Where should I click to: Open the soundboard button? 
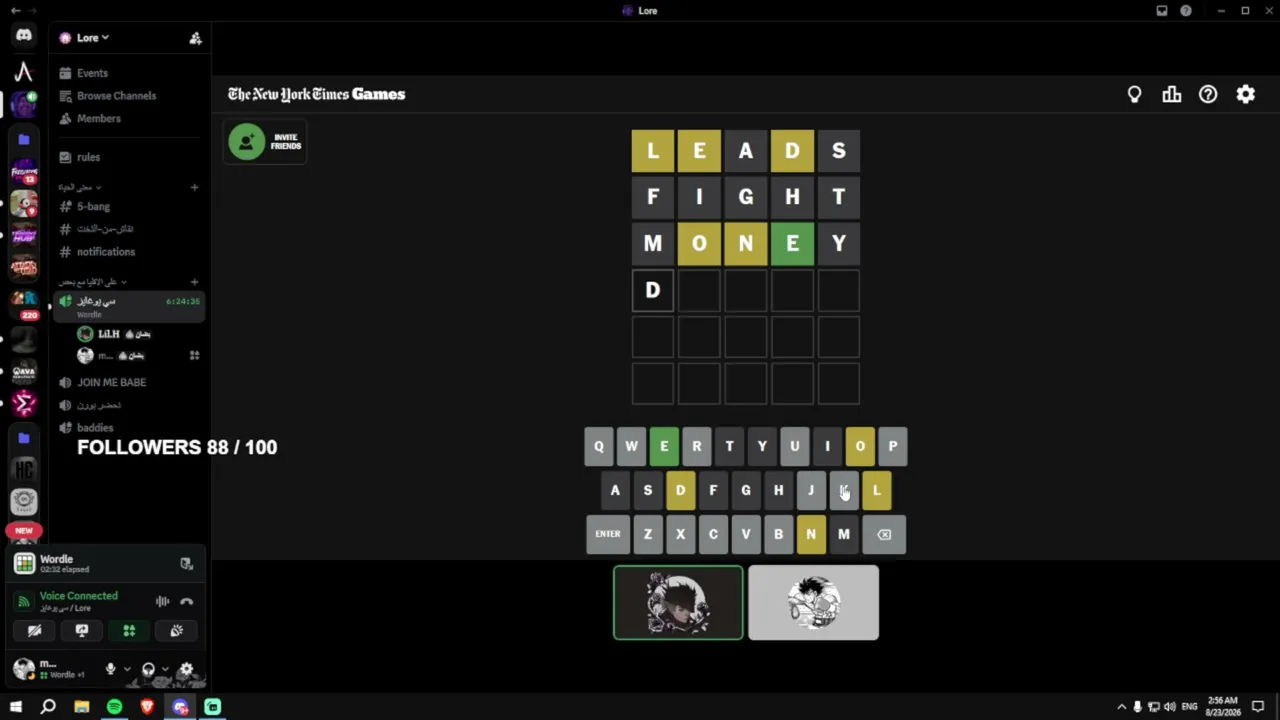coord(176,631)
